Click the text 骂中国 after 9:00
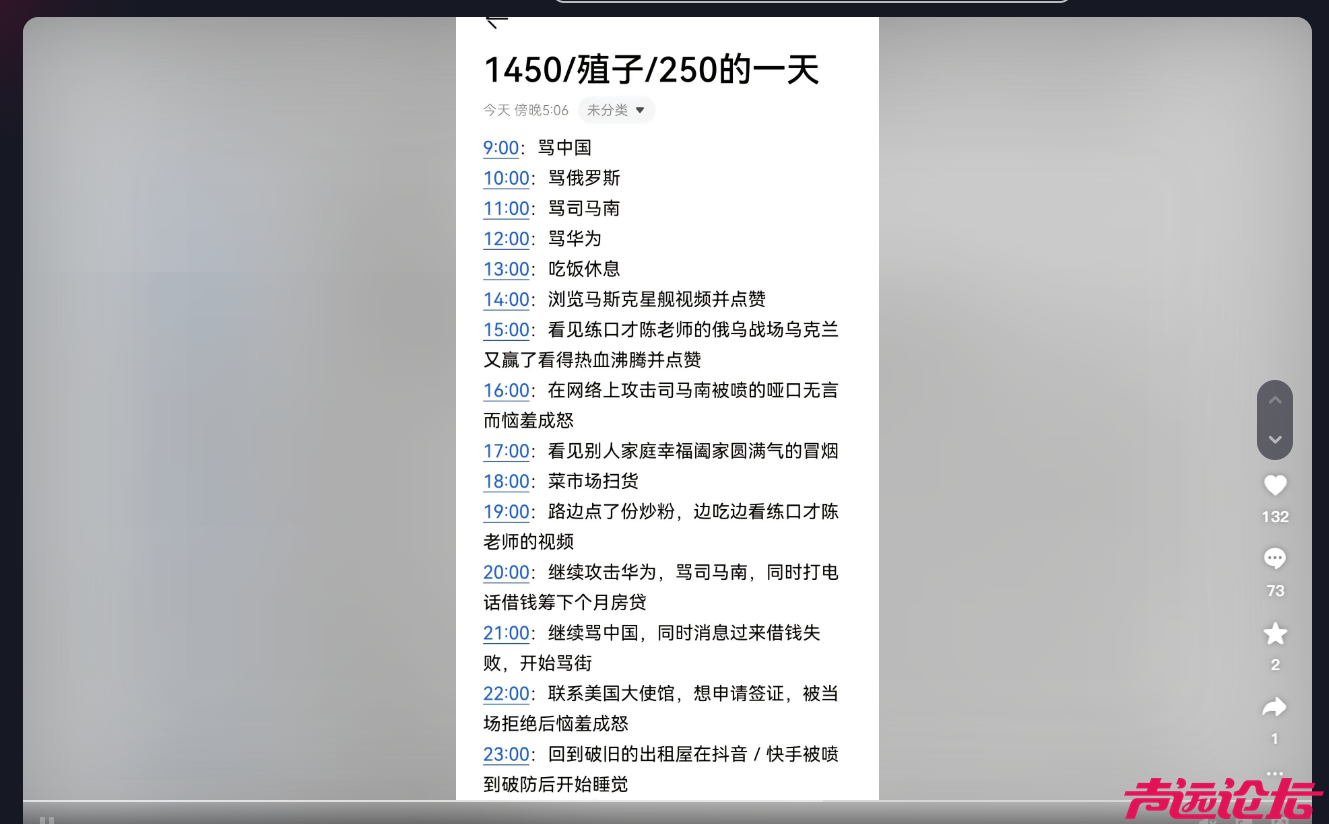 coord(565,148)
